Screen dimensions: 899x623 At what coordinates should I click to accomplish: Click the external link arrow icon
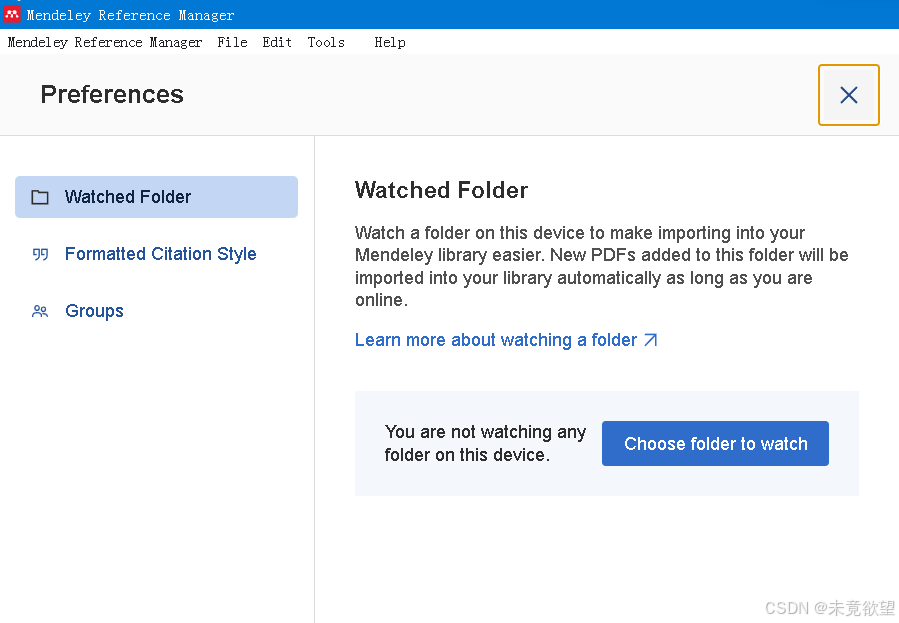point(651,340)
